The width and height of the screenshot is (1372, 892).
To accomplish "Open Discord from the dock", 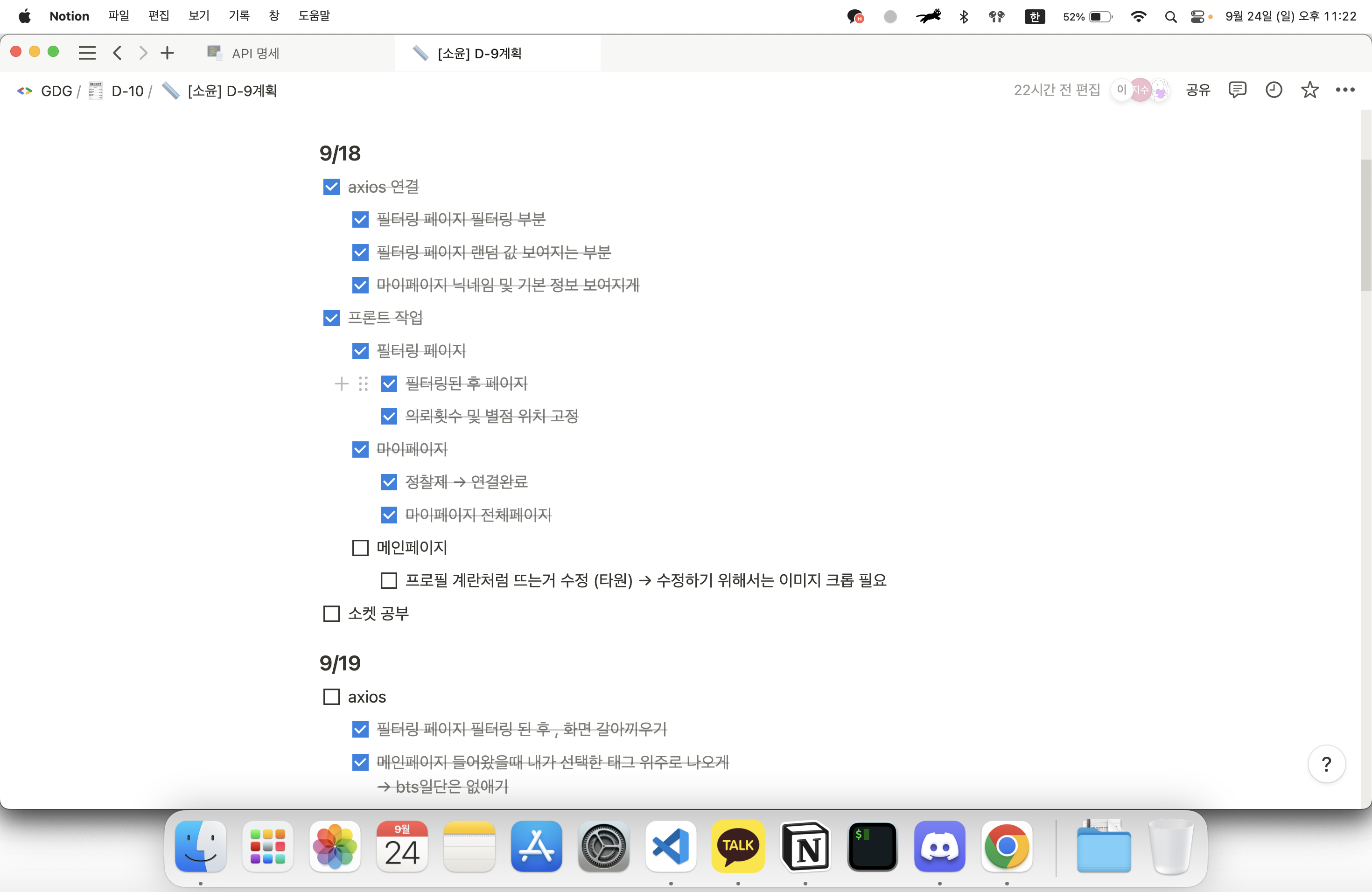I will 939,846.
